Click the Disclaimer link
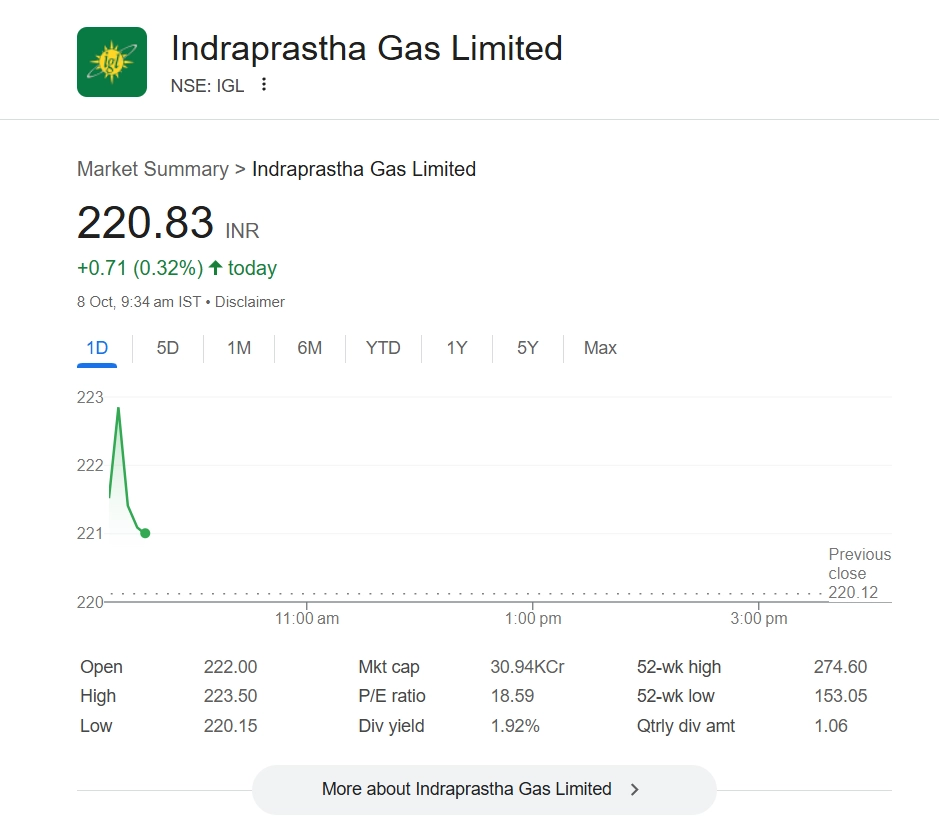The height and width of the screenshot is (827, 939). pyautogui.click(x=250, y=302)
